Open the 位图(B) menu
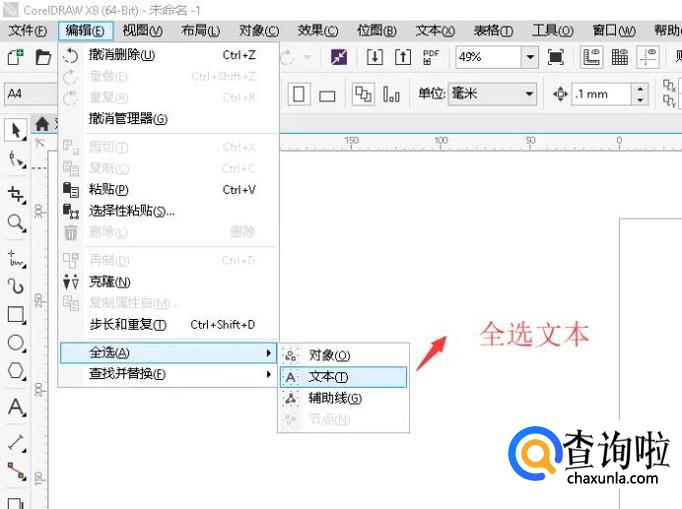The height and width of the screenshot is (509, 682). point(377,31)
